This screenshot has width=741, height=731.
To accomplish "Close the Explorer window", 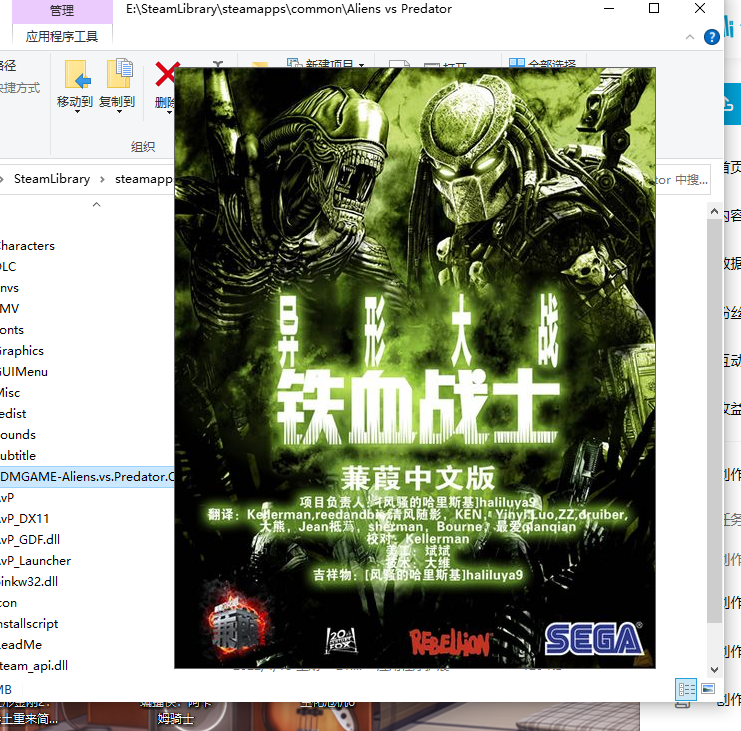I will tap(699, 9).
